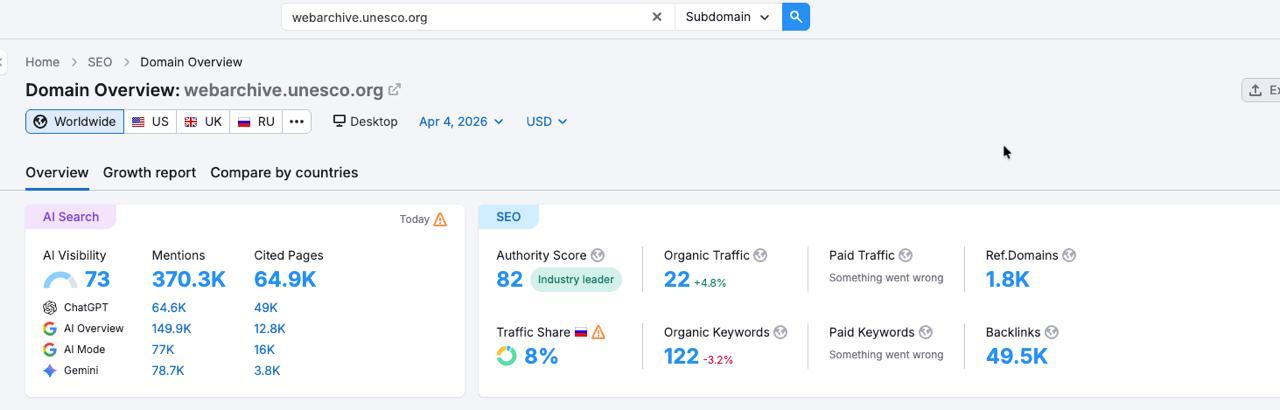The image size is (1280, 410).
Task: Switch to Growth report tab
Action: point(149,172)
